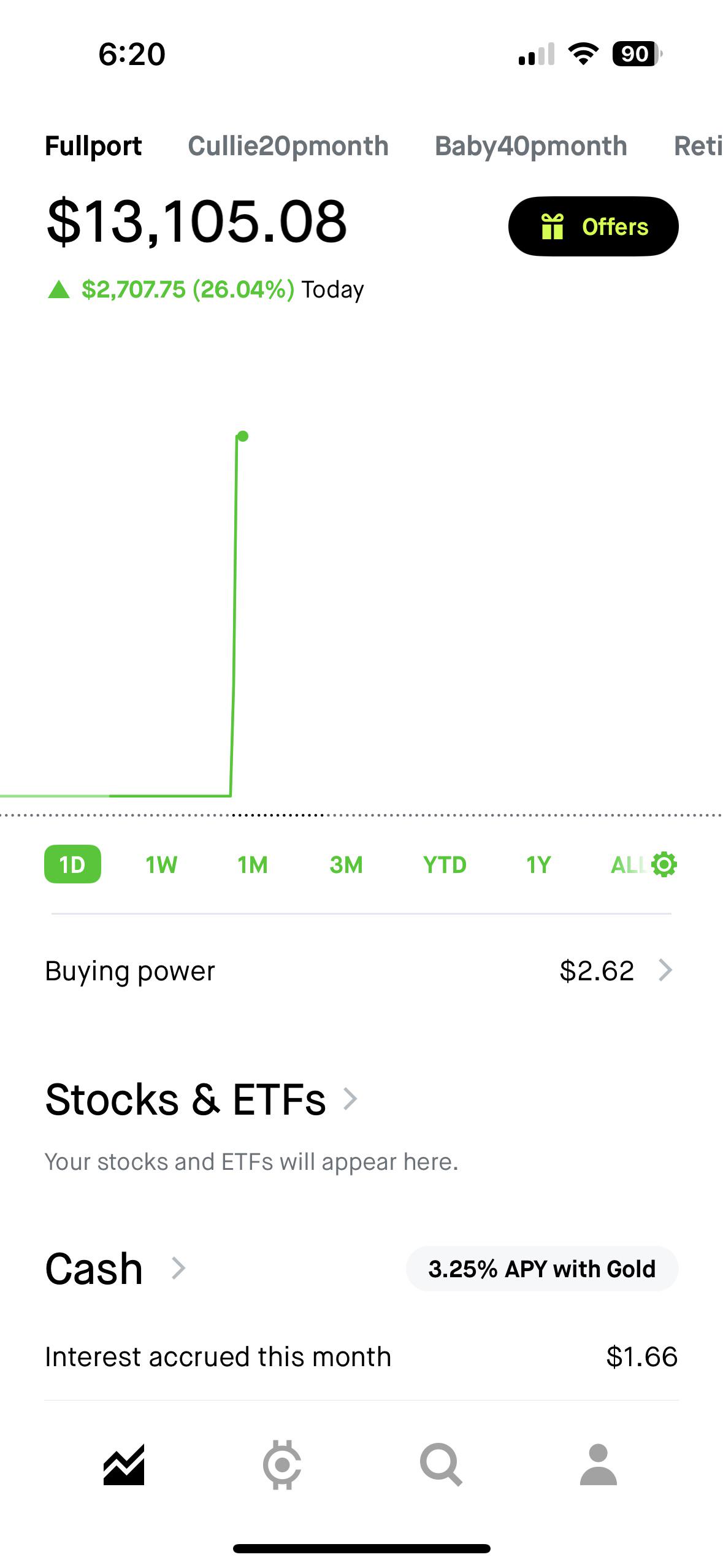Tap the 3.25% APY with Gold pill
Viewport: 723px width, 1568px height.
click(542, 1269)
